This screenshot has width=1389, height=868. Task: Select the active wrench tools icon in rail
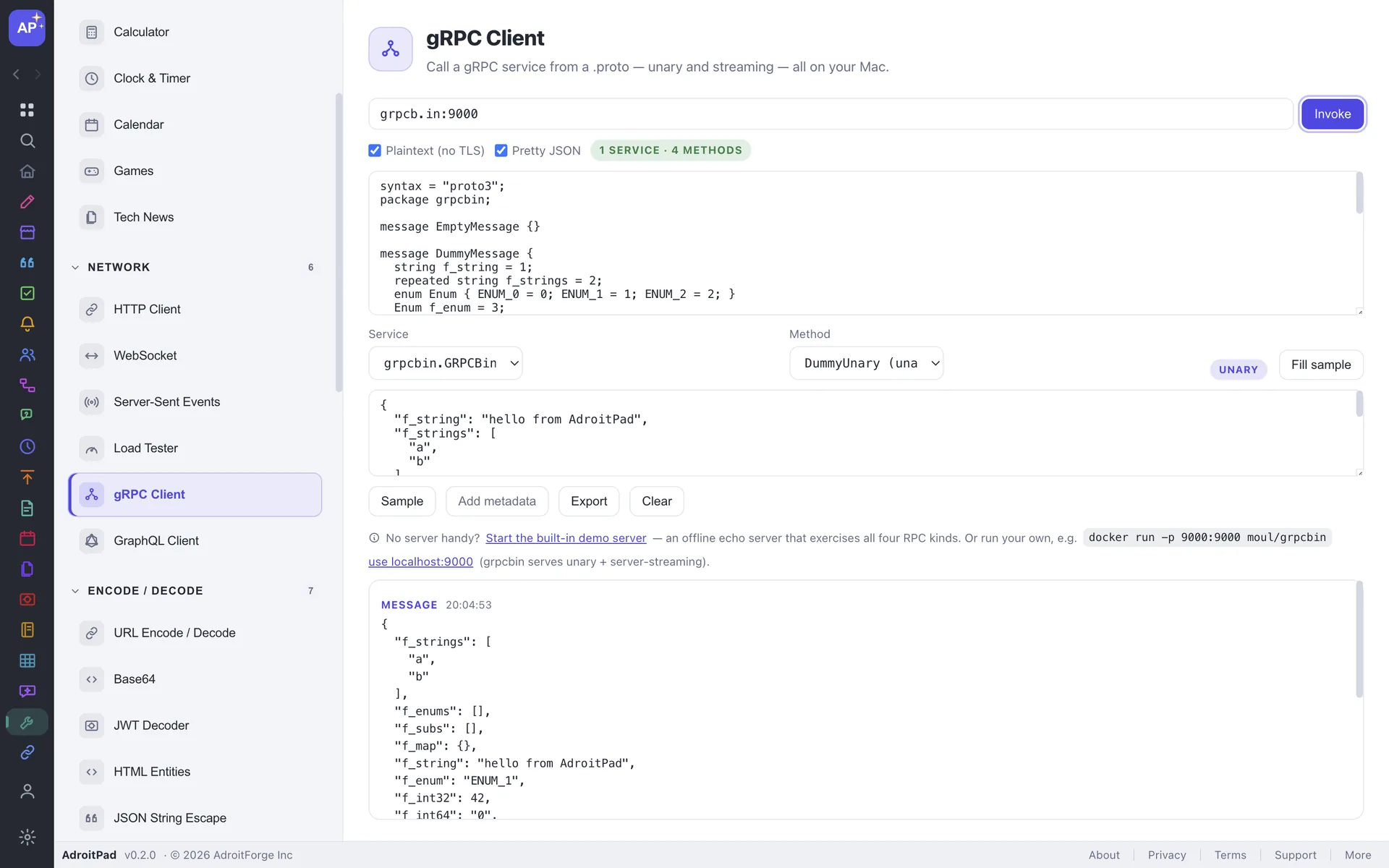point(27,722)
